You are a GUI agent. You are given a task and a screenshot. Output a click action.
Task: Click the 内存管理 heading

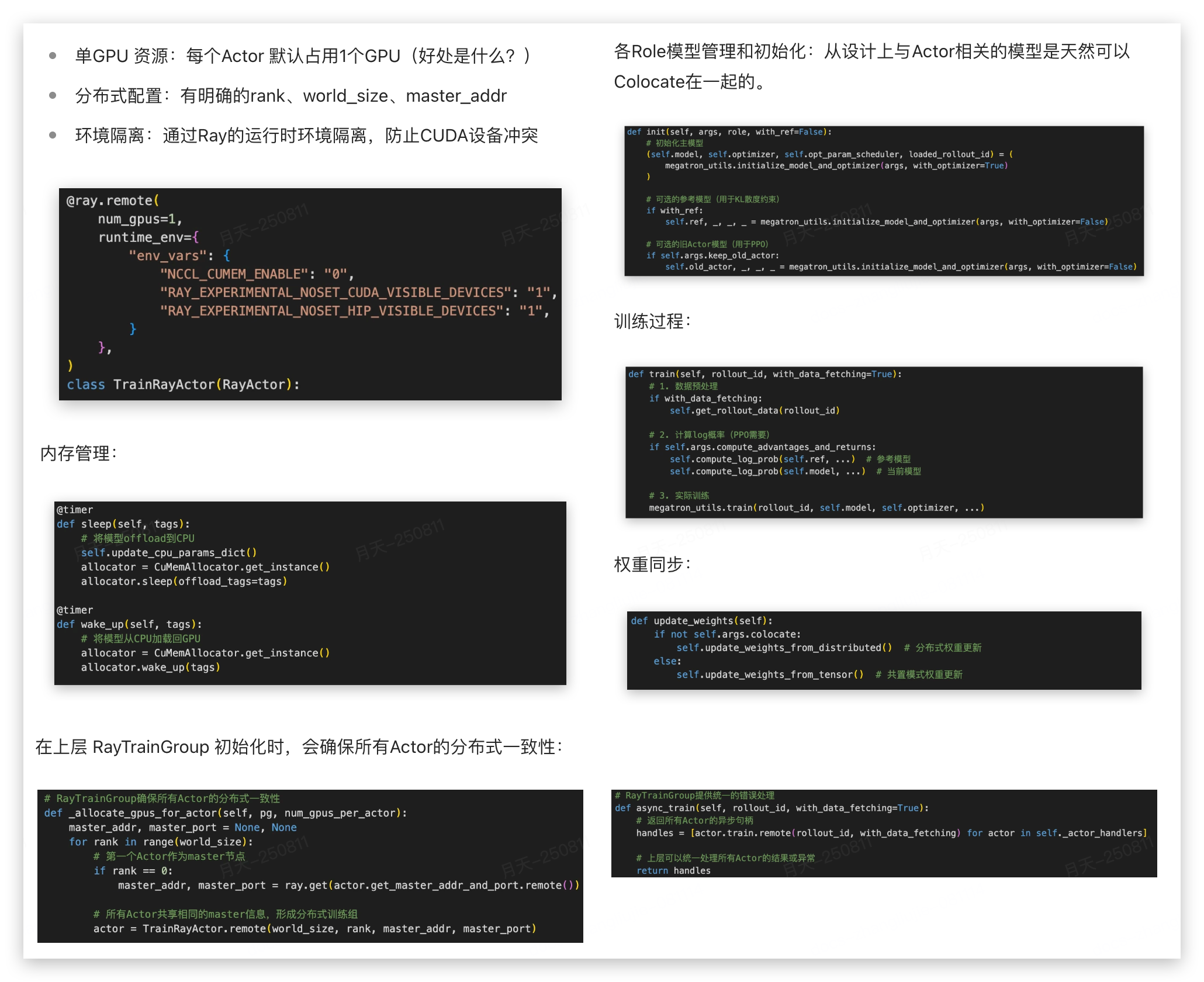pos(79,453)
